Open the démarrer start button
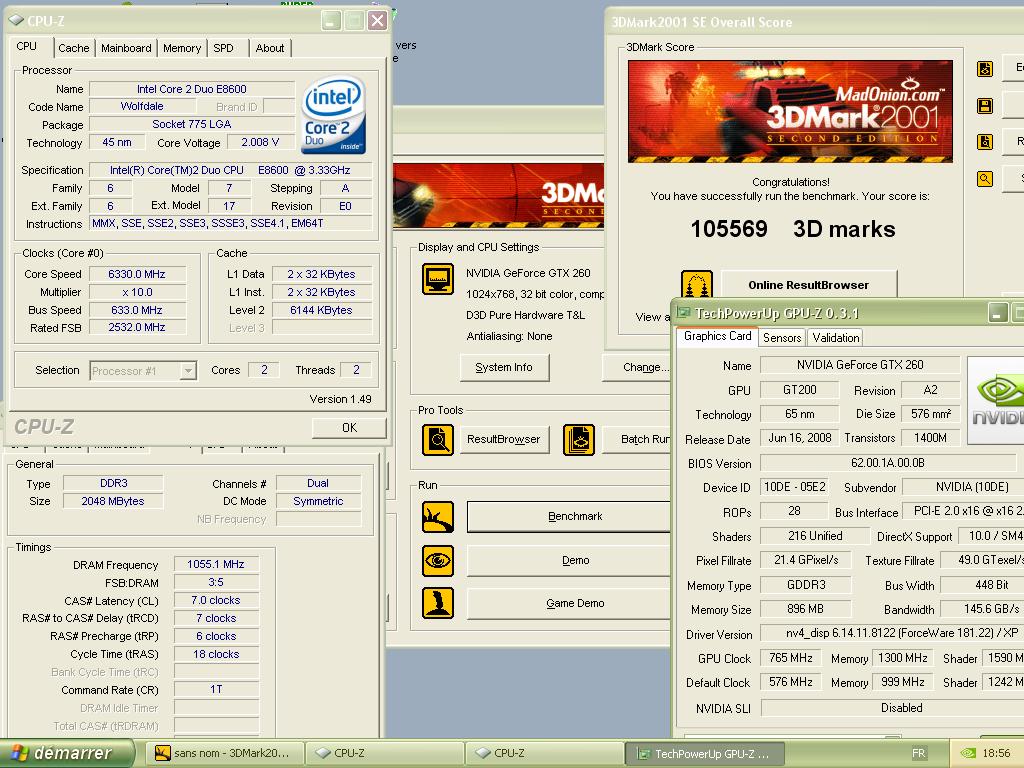The height and width of the screenshot is (768, 1024). point(66,753)
